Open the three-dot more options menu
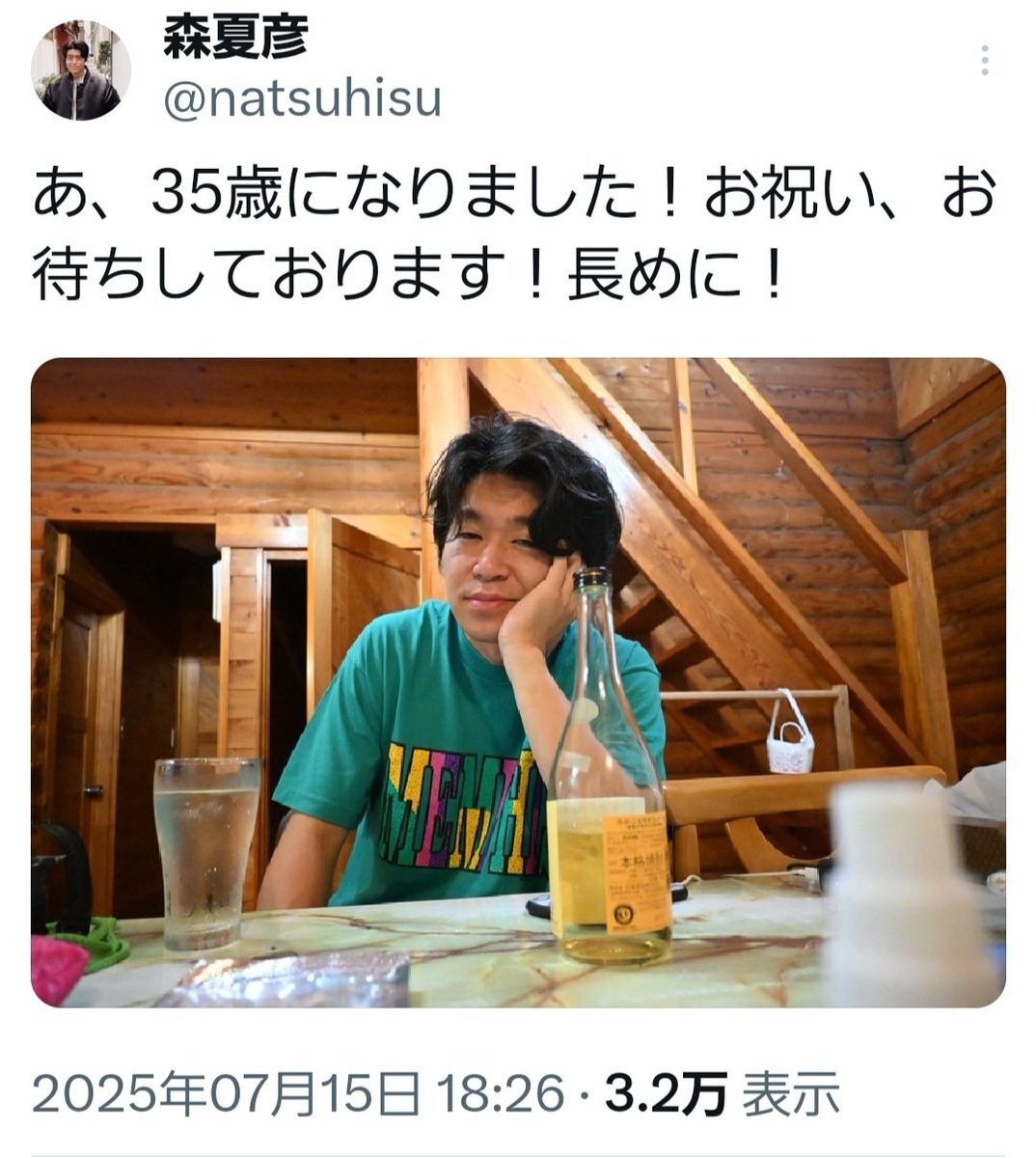 pyautogui.click(x=984, y=60)
